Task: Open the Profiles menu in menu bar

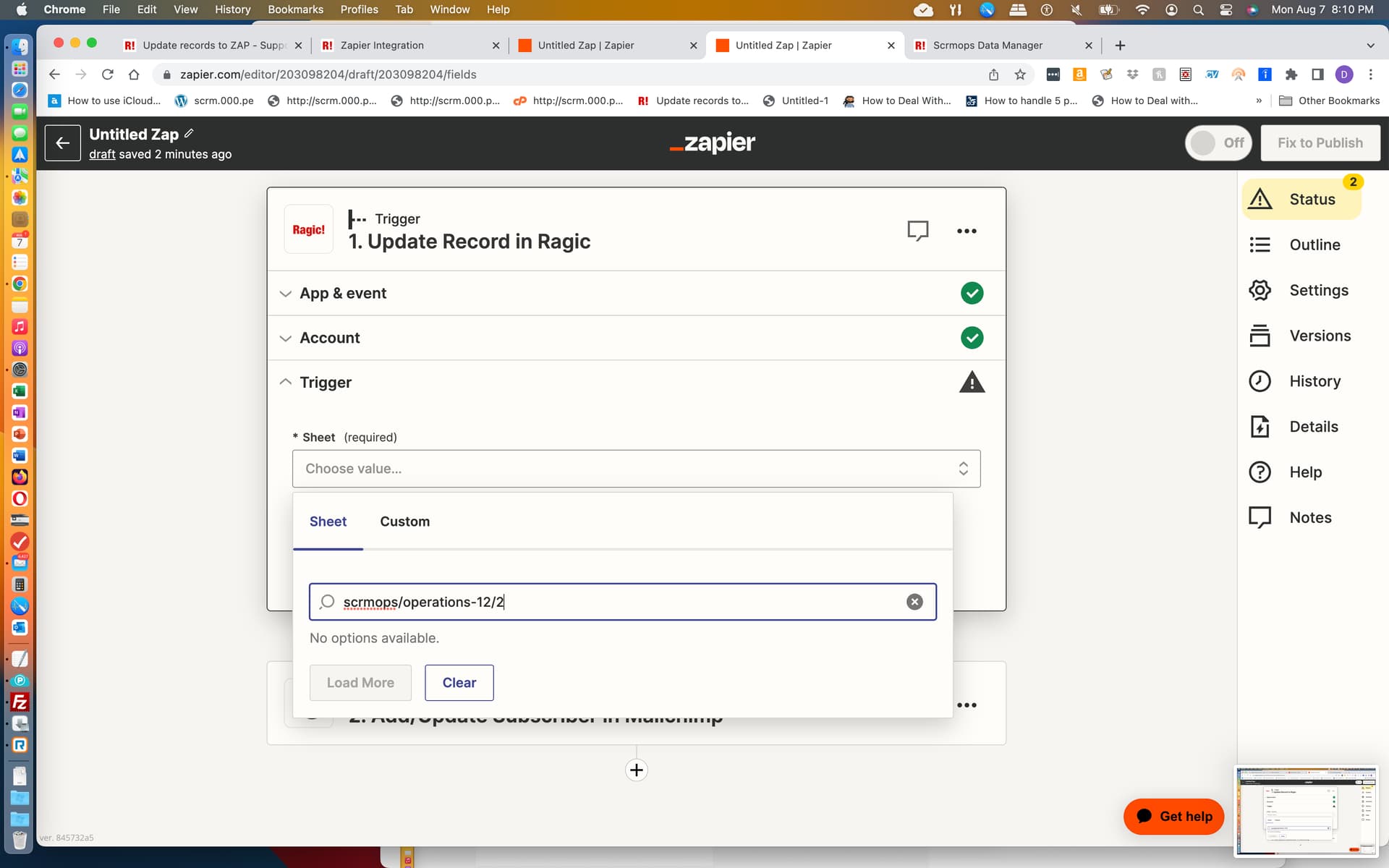Action: click(359, 9)
